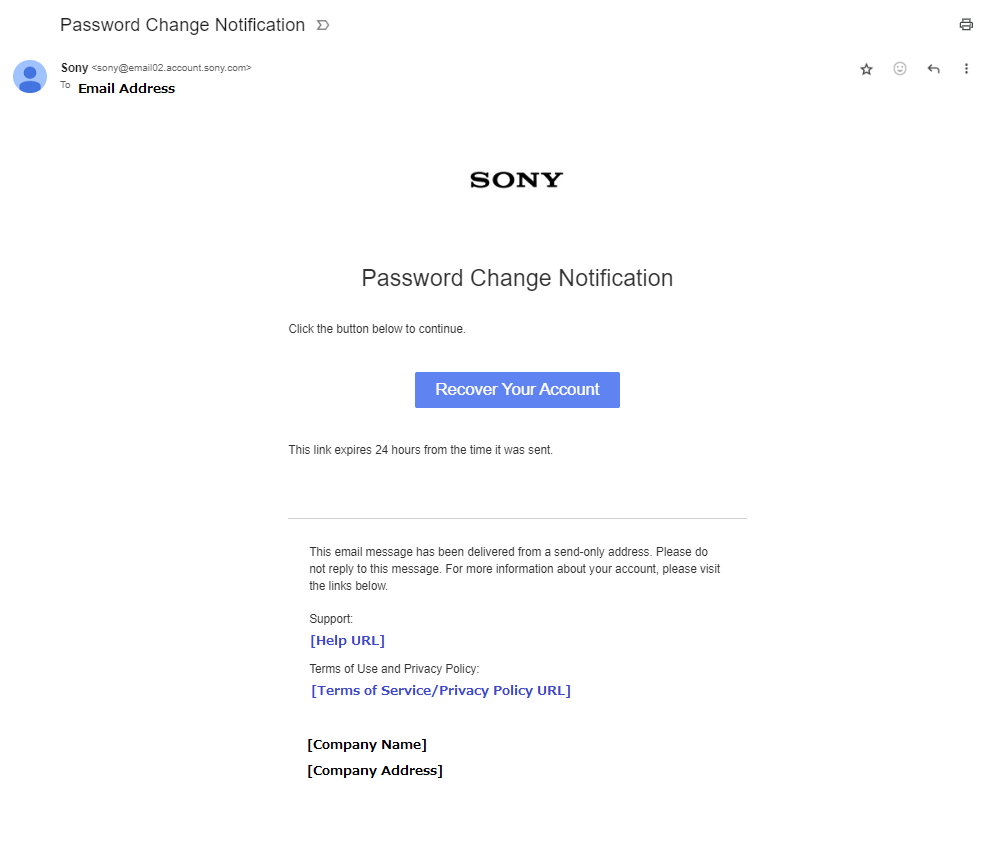Click the recipient Email Address field
The width and height of the screenshot is (985, 856).
pyautogui.click(x=126, y=88)
